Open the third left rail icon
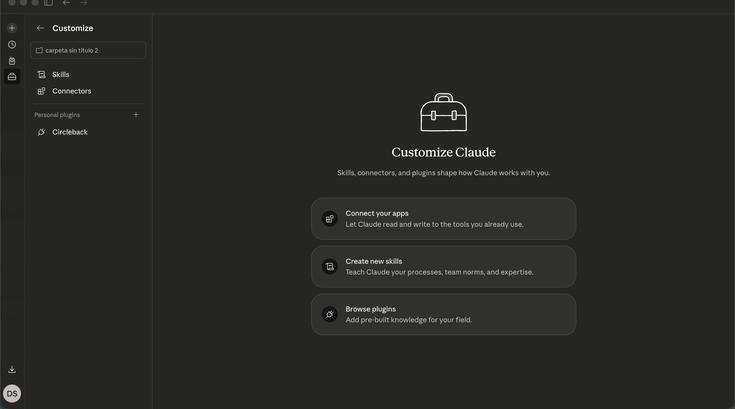The height and width of the screenshot is (409, 735). pos(12,60)
